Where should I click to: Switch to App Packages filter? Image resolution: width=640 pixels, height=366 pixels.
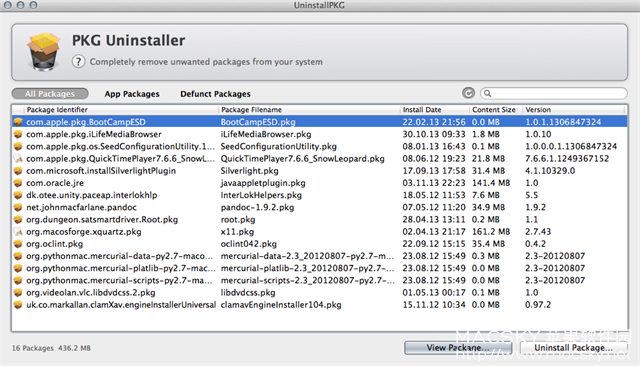point(132,94)
